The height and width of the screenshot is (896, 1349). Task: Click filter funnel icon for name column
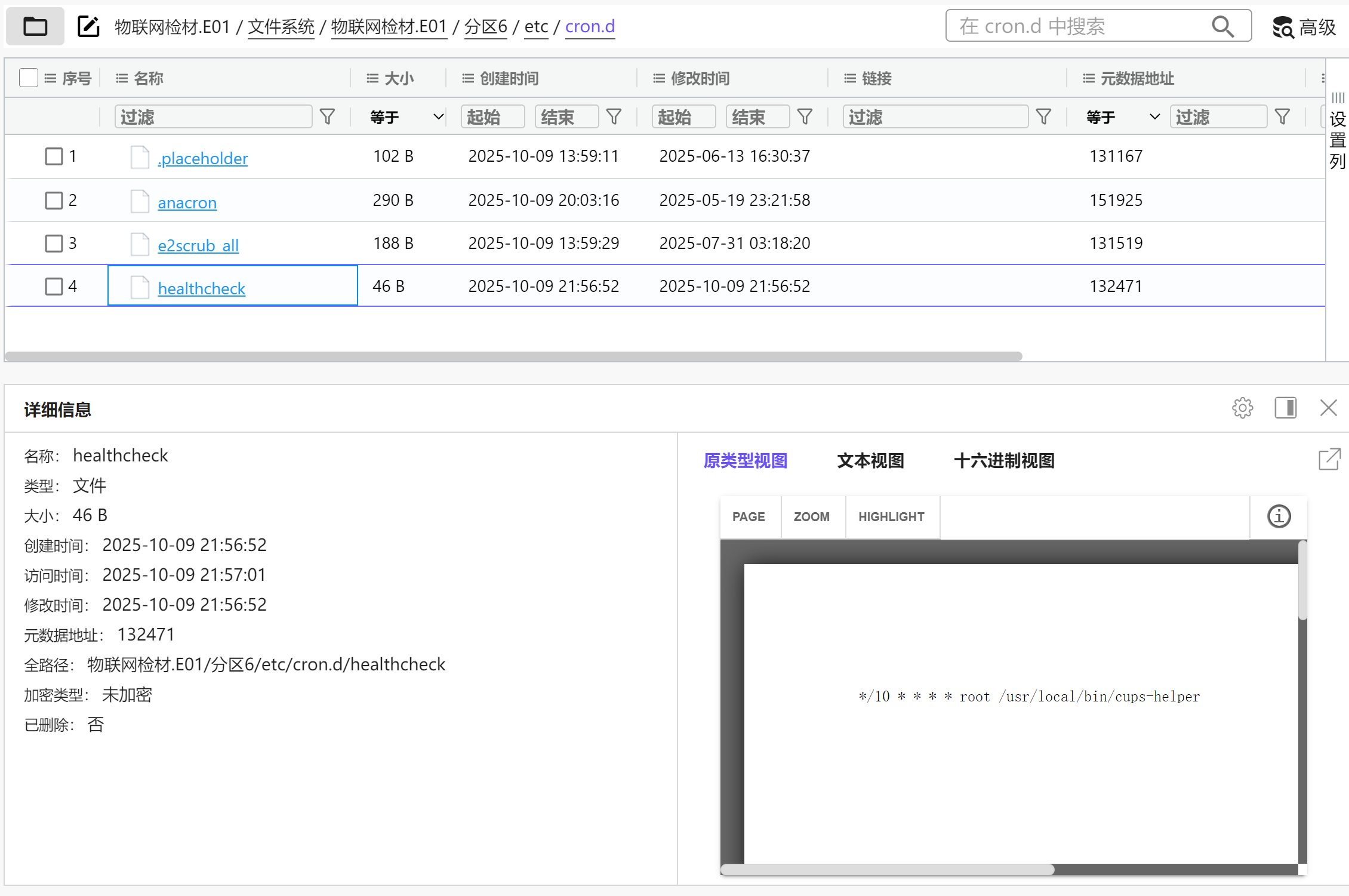(327, 116)
